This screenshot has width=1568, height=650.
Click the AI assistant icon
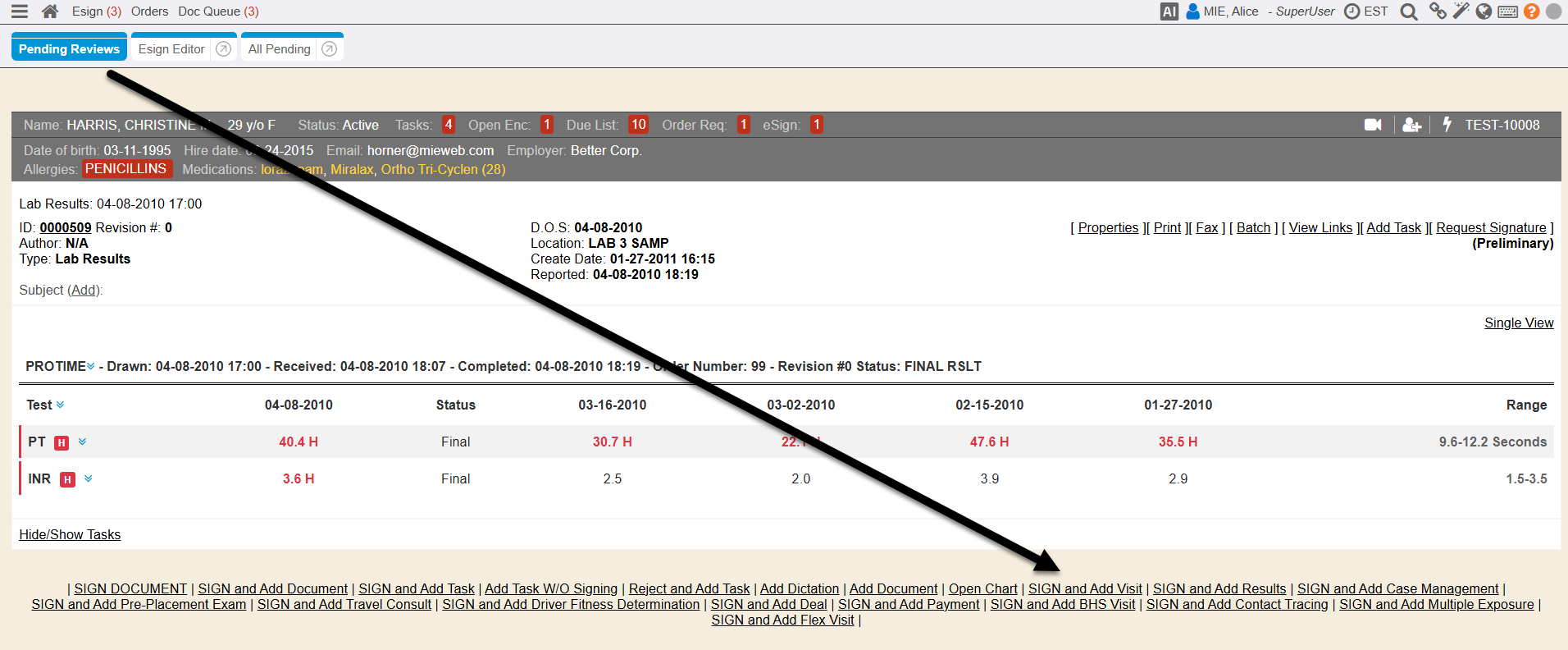pos(1169,11)
